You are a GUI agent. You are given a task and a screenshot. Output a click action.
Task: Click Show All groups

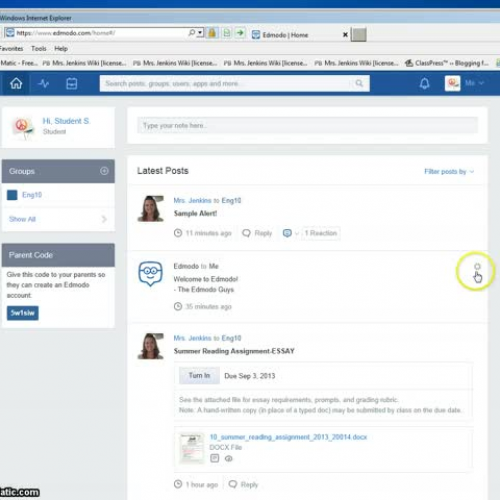click(22, 219)
